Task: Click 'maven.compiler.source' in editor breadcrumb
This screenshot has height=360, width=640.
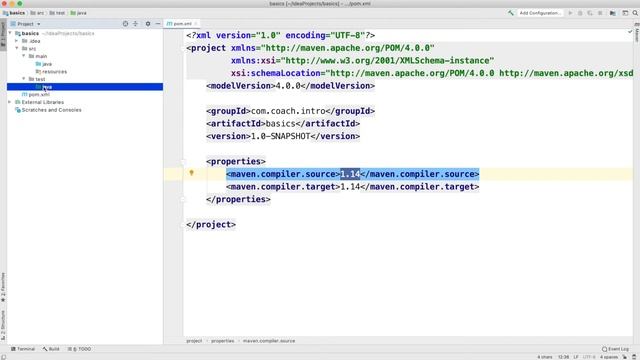Action: point(269,341)
